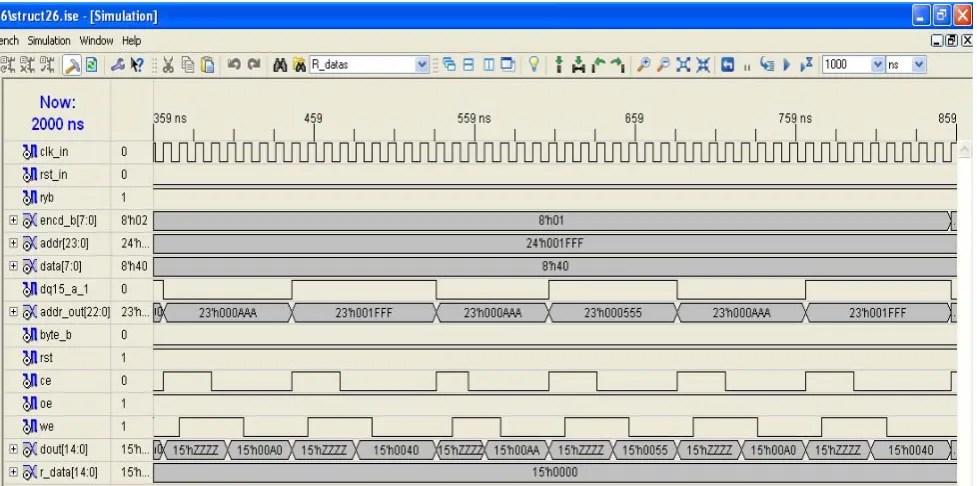Click the zoom to full view icon
977x486 pixels.
click(x=684, y=64)
